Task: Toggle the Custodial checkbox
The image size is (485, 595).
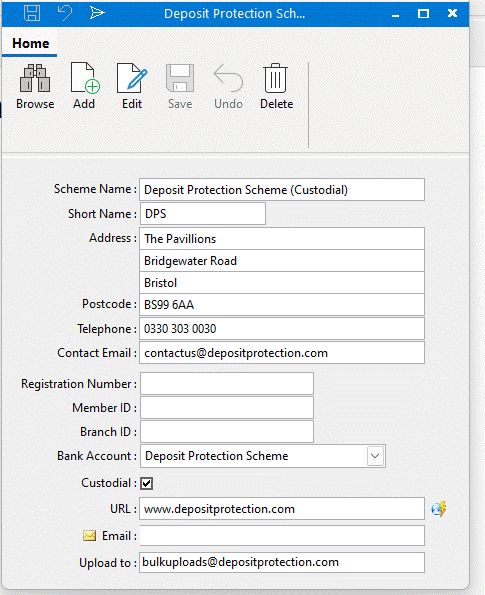Action: click(146, 483)
